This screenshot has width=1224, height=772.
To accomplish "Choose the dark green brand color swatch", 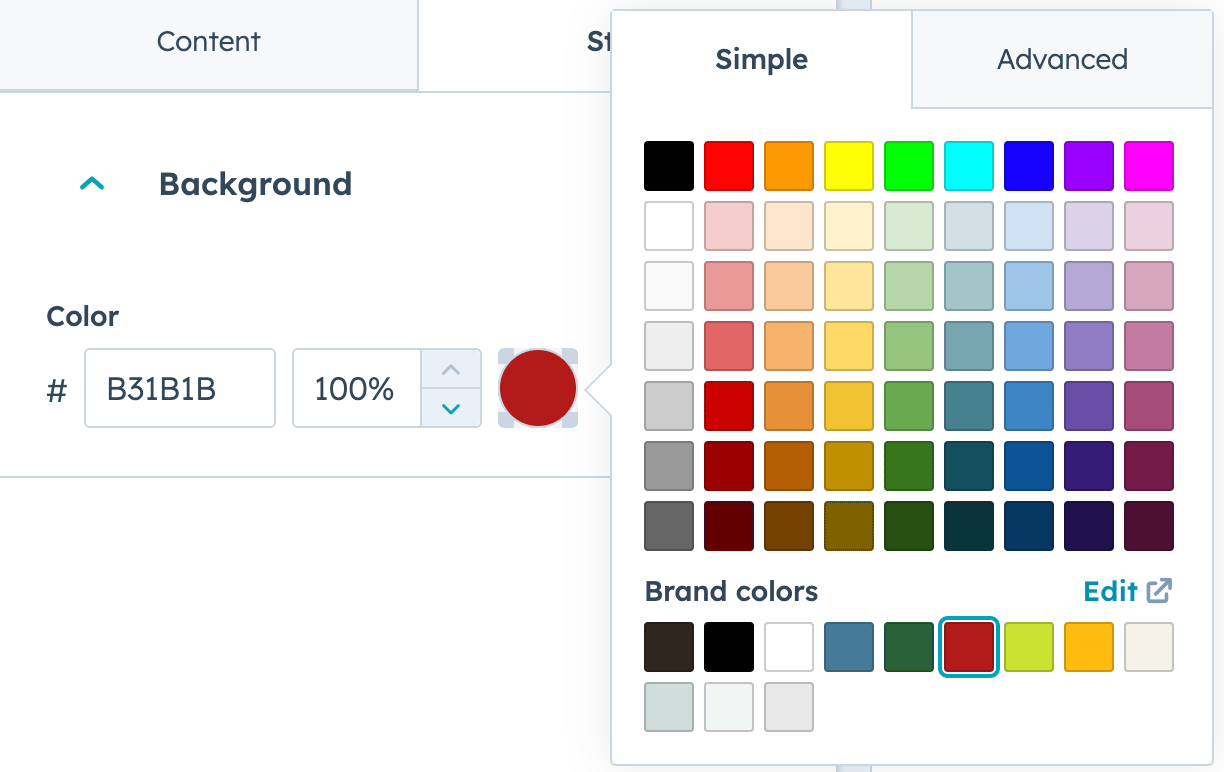I will pyautogui.click(x=909, y=647).
